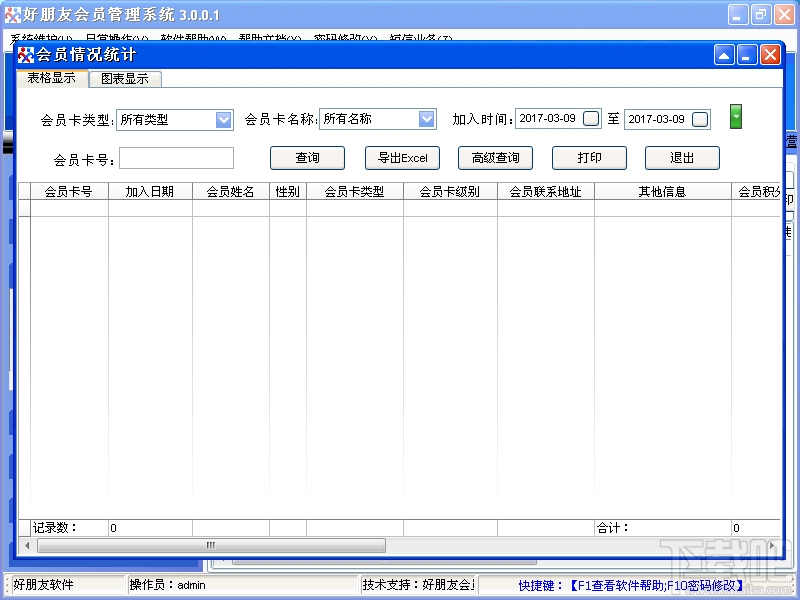This screenshot has width=800, height=600.
Task: Switch to the 图表显示 tab
Action: pos(125,79)
